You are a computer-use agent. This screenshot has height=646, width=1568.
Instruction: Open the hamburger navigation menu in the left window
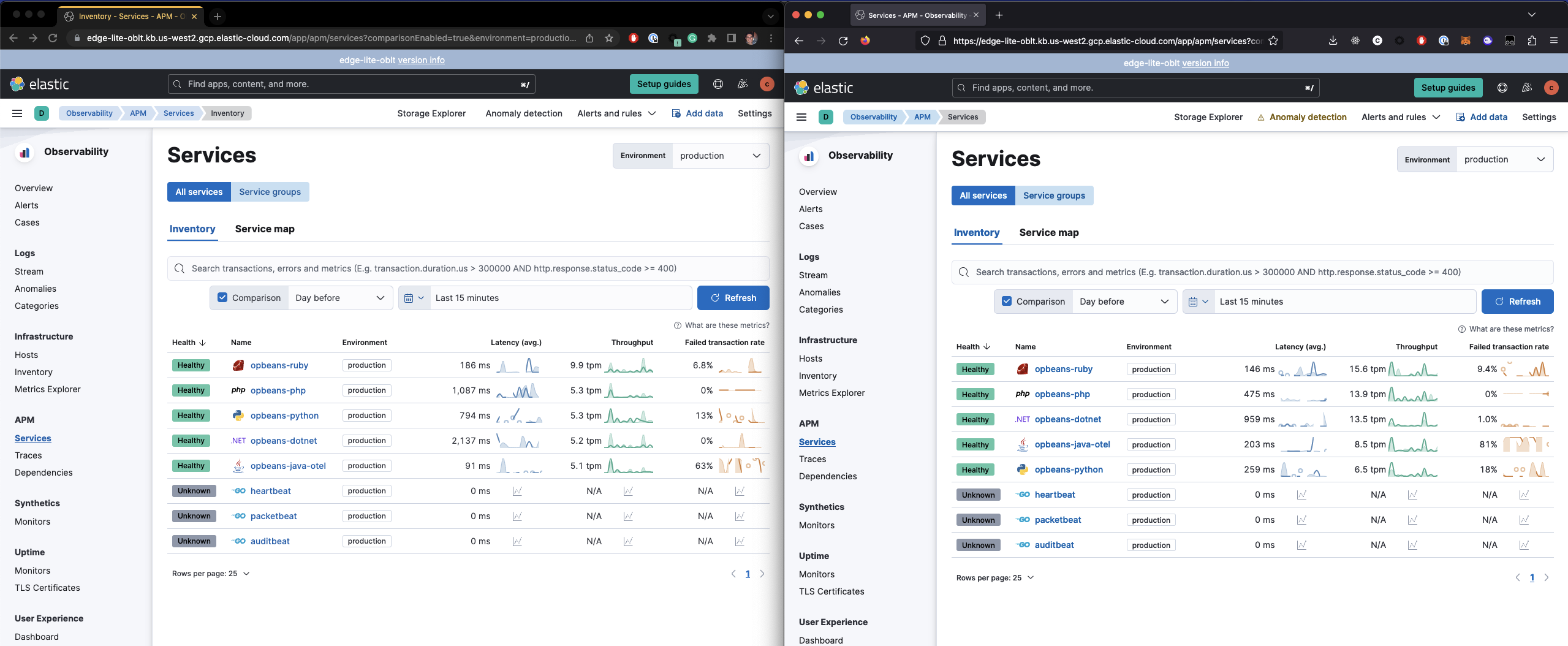pyautogui.click(x=17, y=113)
